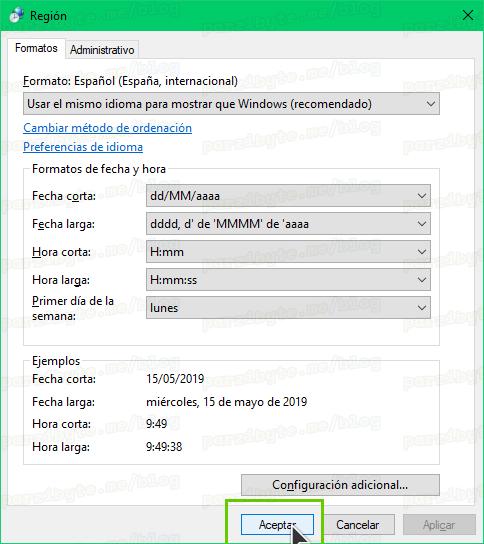Click the example short date 15/05/2019

coord(175,379)
